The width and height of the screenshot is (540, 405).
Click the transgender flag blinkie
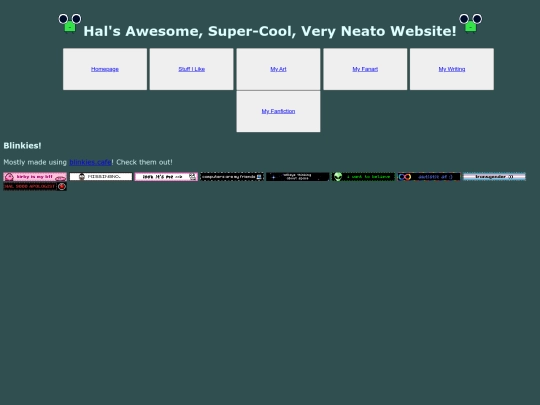click(x=495, y=177)
